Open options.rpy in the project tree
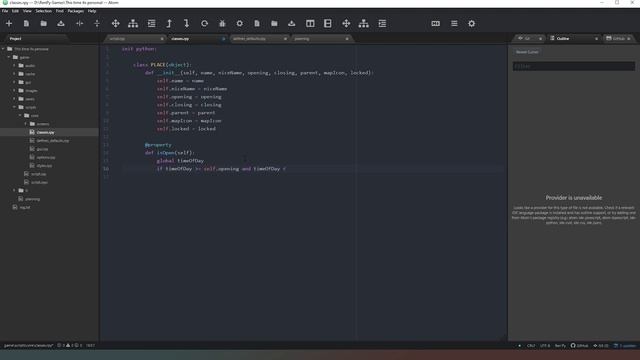The width and height of the screenshot is (640, 360). (46, 157)
